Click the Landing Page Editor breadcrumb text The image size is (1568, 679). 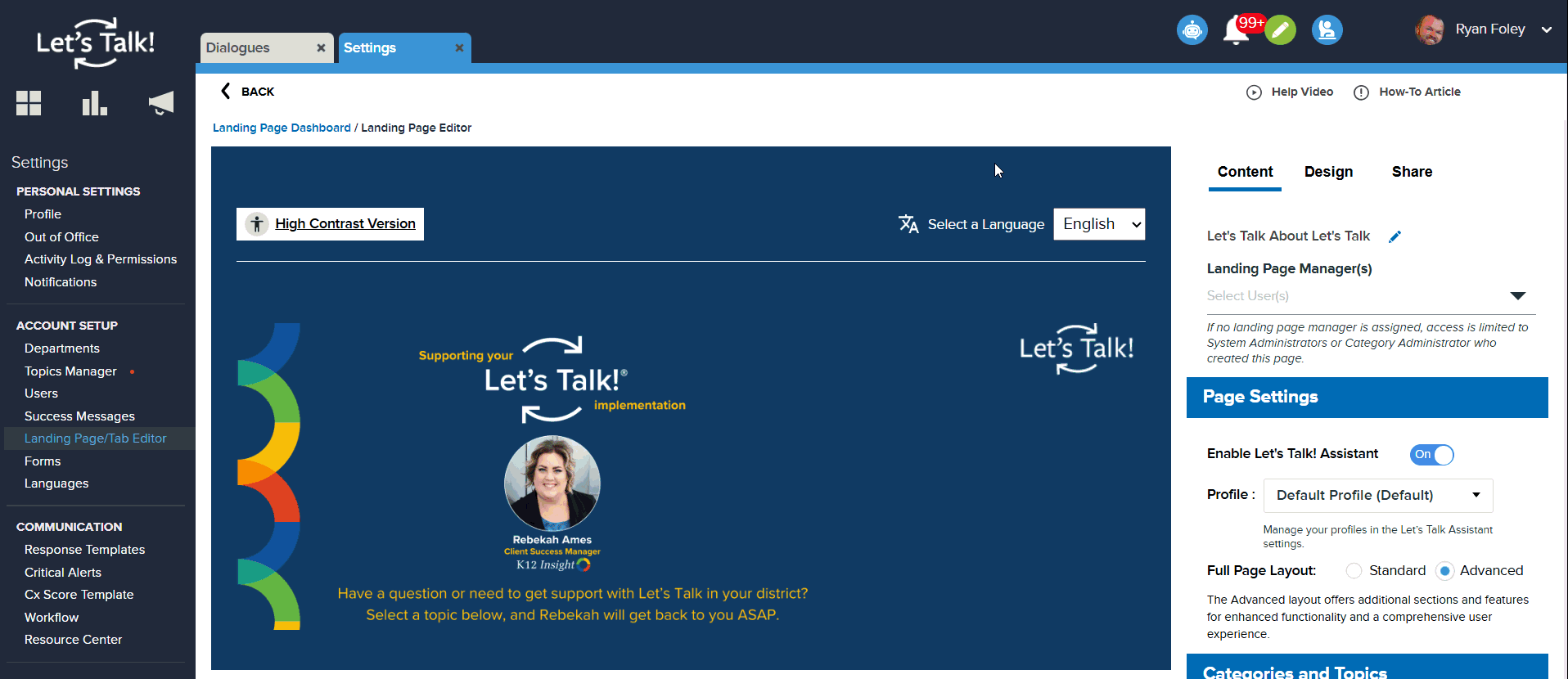(416, 128)
